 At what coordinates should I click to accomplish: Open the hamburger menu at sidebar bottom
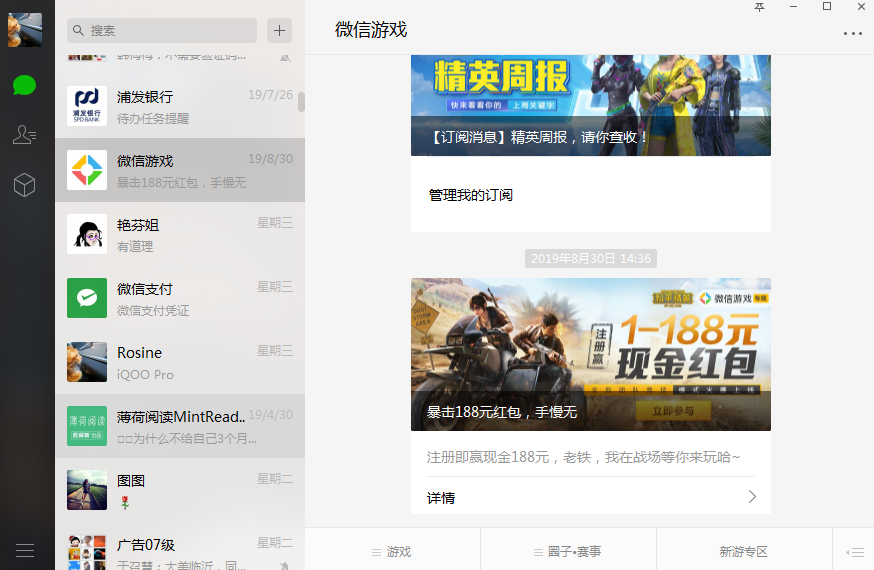click(25, 550)
